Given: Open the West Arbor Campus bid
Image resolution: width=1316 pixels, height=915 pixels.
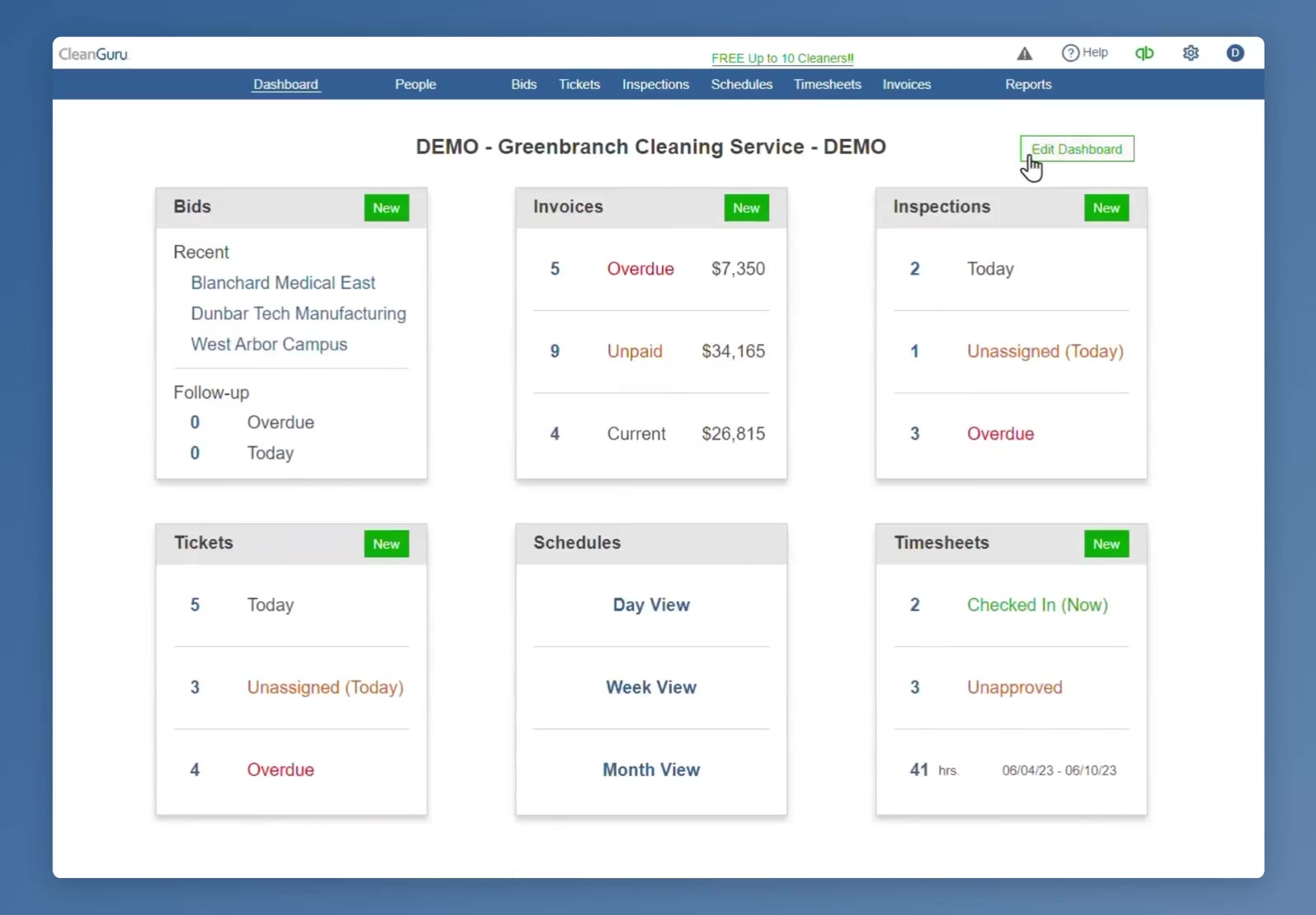Looking at the screenshot, I should pos(269,344).
